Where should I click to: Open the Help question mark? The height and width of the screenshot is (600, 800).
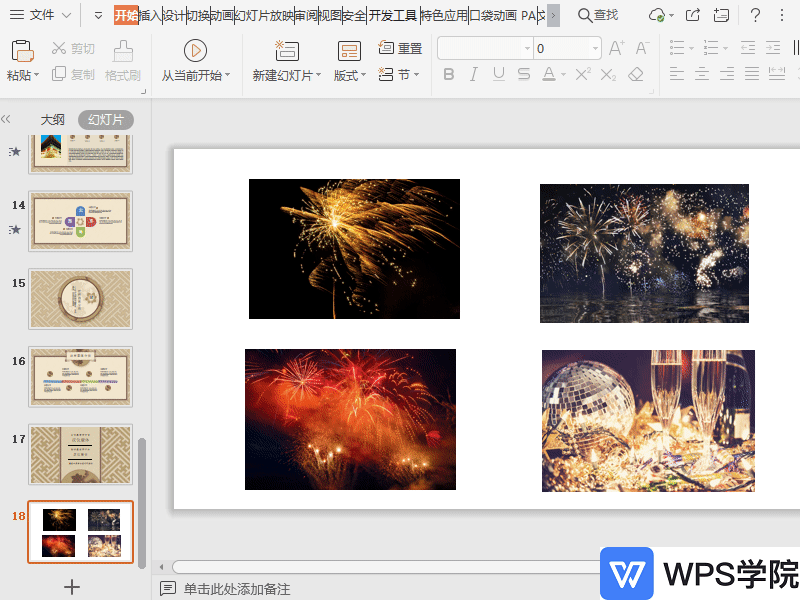(755, 15)
